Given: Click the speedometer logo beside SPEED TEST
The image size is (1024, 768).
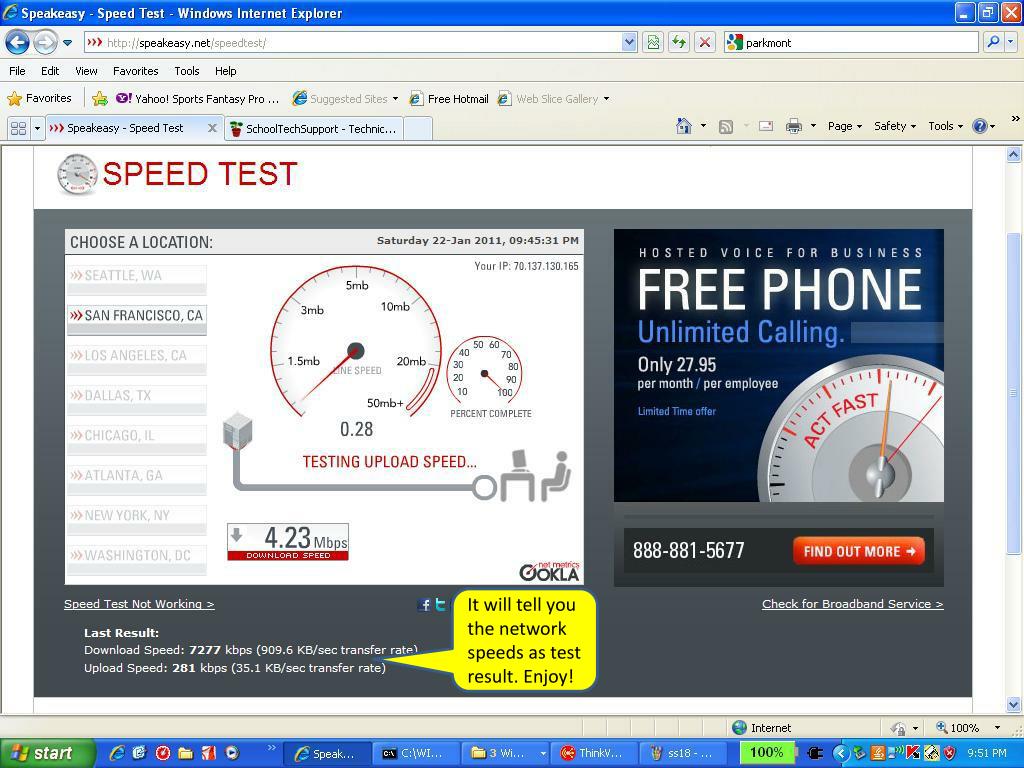Looking at the screenshot, I should pyautogui.click(x=77, y=174).
